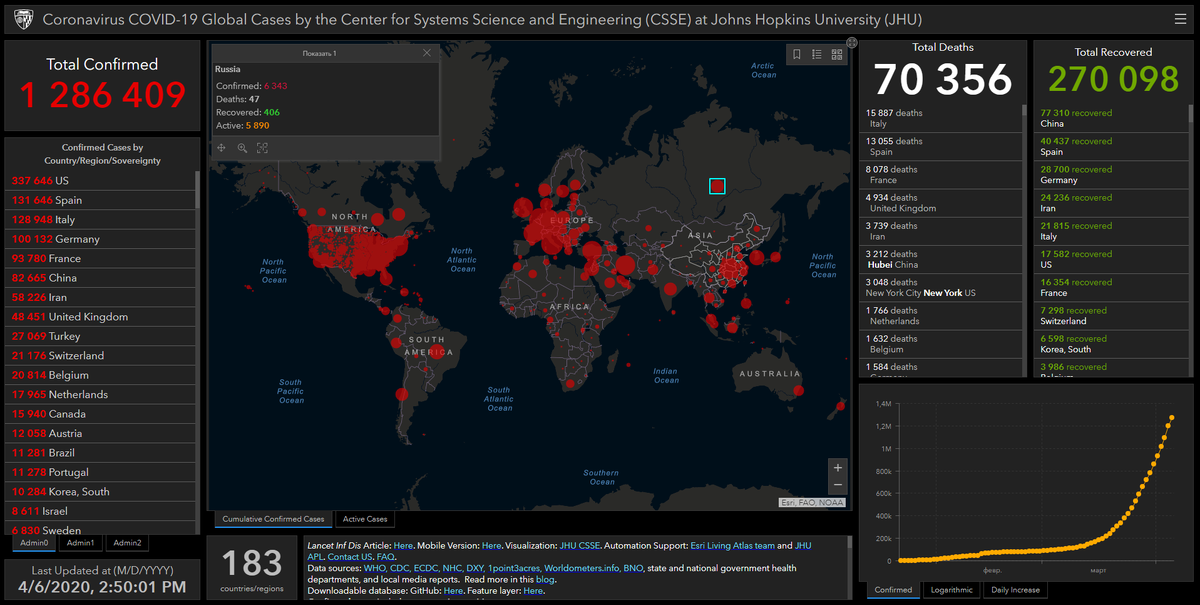Open the Contact US link
This screenshot has height=605, width=1200.
[350, 557]
